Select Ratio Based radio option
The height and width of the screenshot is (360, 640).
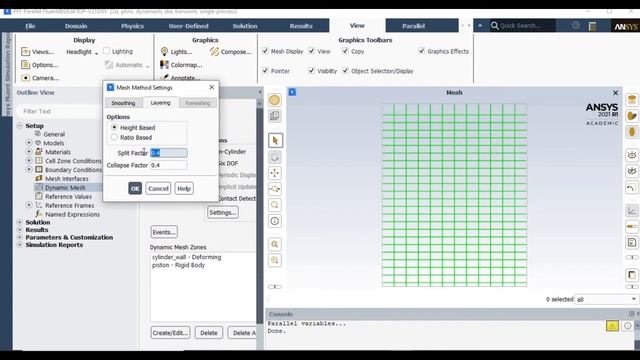[x=114, y=137]
